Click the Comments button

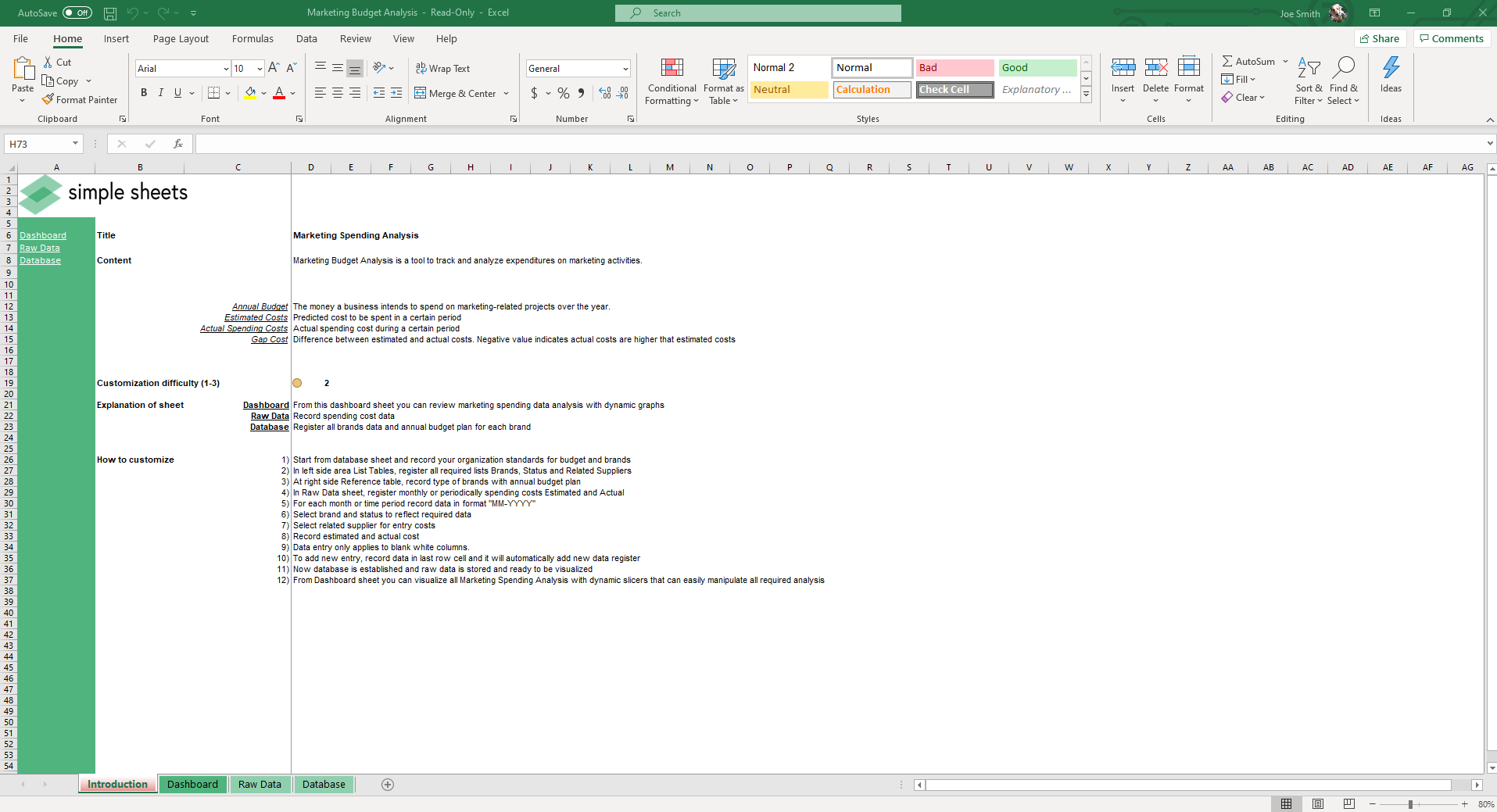[1452, 38]
